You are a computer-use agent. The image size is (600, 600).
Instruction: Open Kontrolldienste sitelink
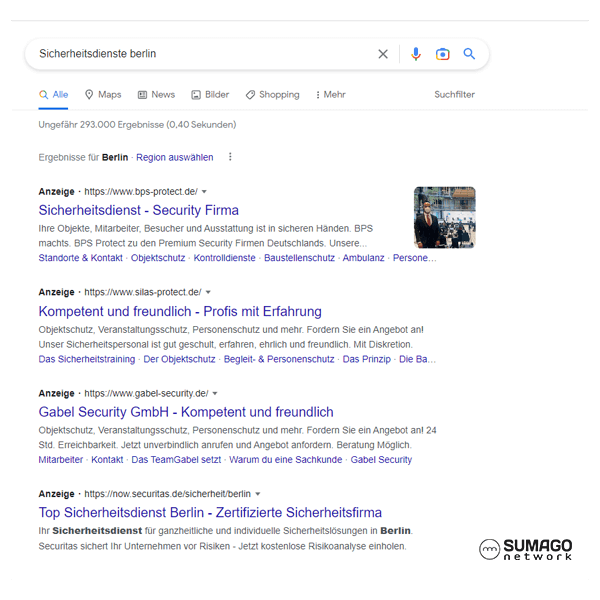(x=225, y=258)
